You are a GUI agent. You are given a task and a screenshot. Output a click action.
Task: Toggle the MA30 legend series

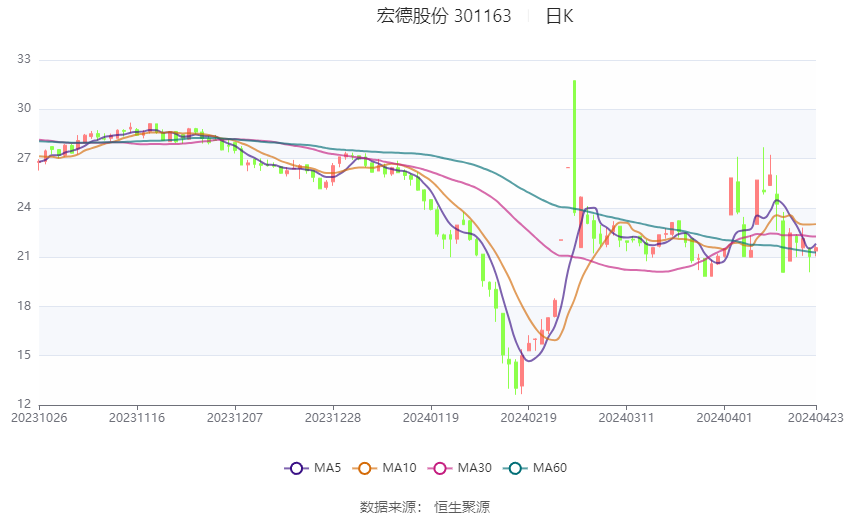pyautogui.click(x=460, y=468)
